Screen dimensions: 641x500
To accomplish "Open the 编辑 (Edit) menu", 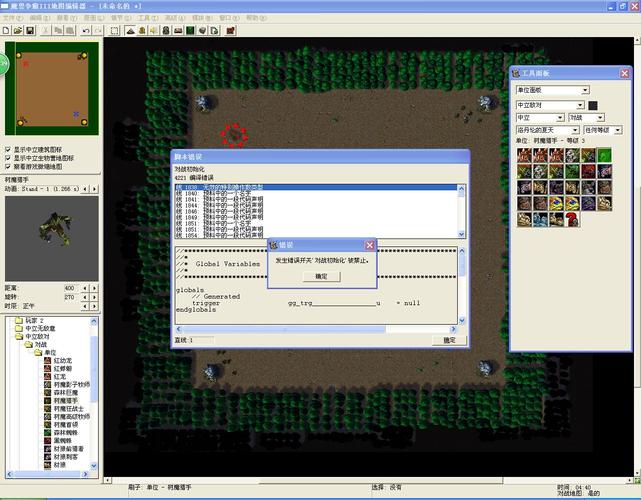I will [x=40, y=18].
